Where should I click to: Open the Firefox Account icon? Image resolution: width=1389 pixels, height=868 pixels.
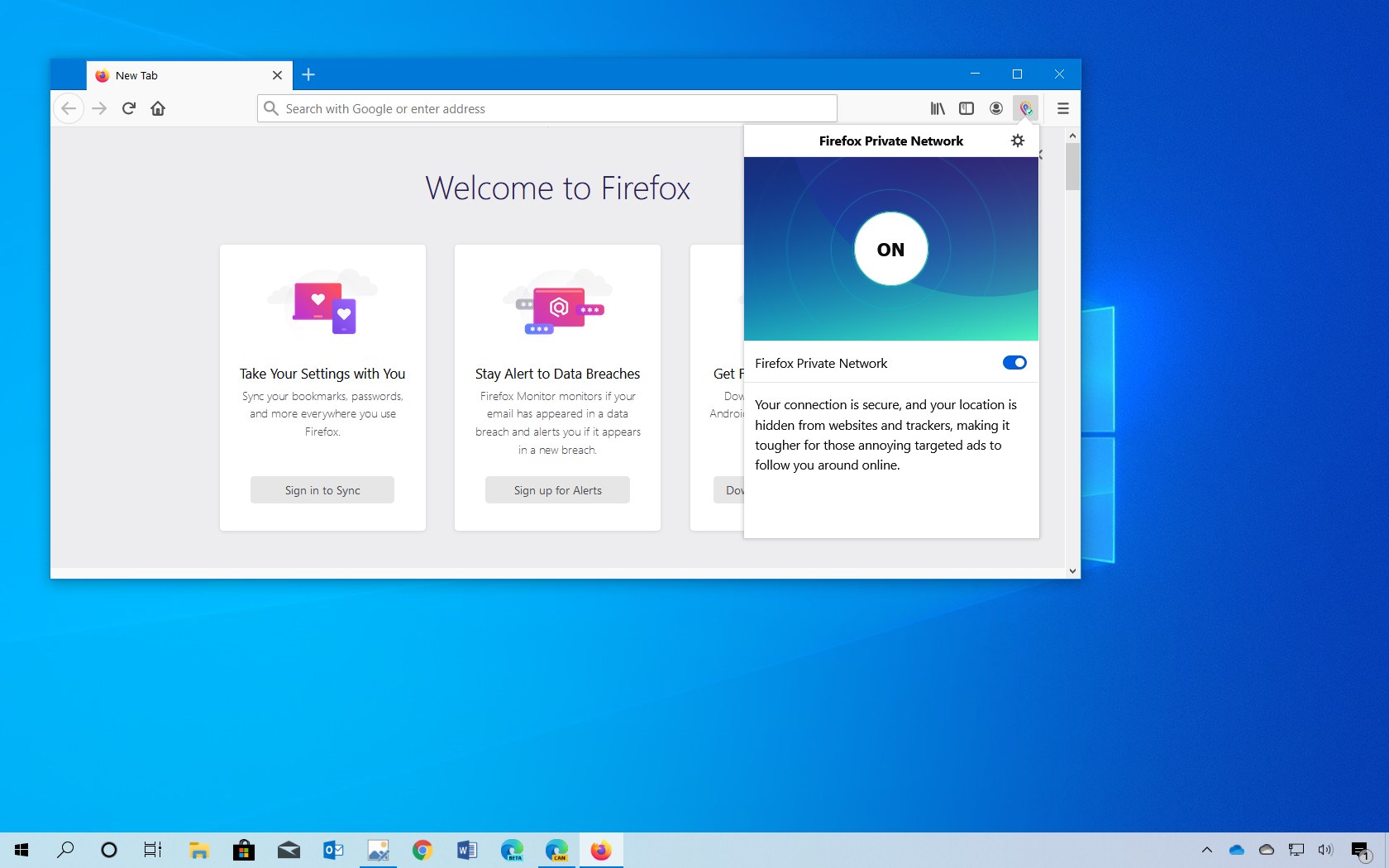pyautogui.click(x=996, y=108)
